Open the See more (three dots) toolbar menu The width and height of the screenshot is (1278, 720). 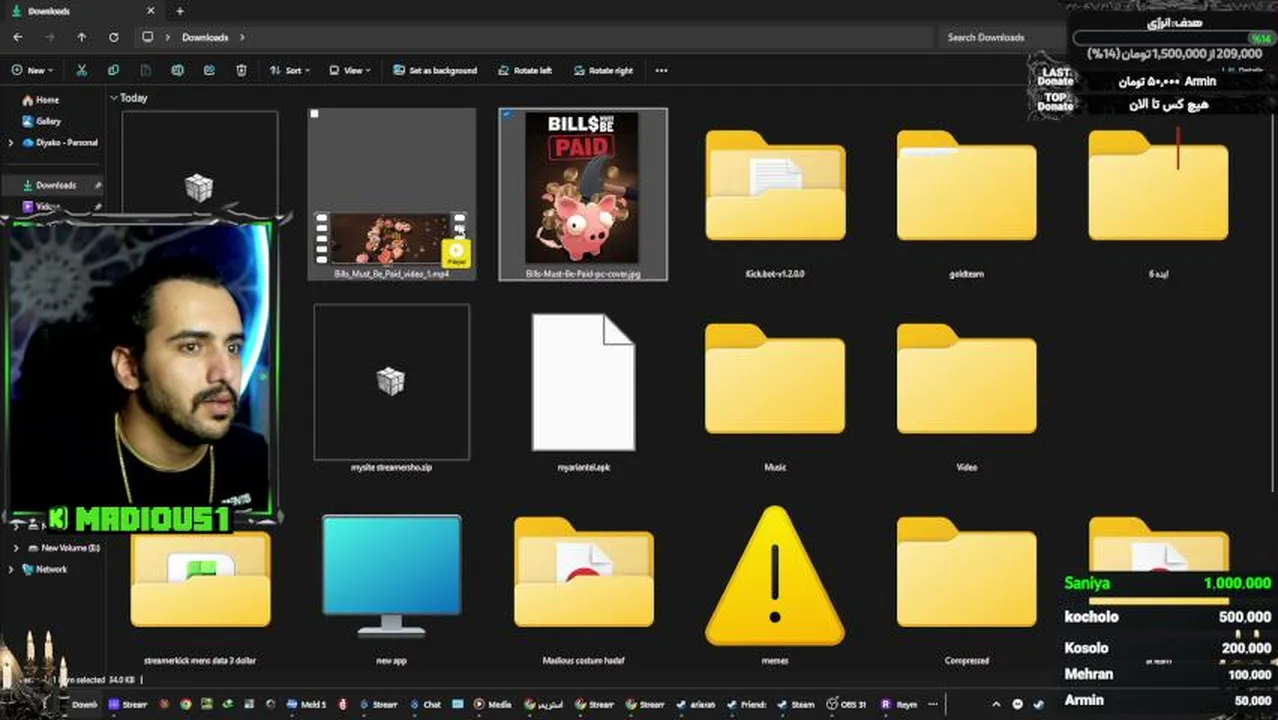coord(661,71)
